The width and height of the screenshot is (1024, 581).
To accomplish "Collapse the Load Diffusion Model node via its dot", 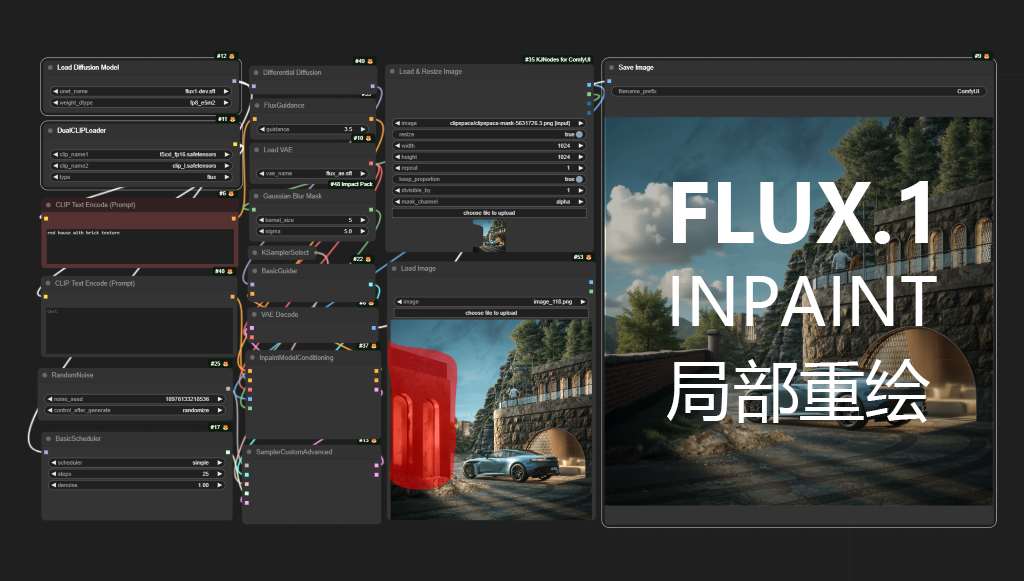I will click(x=50, y=67).
